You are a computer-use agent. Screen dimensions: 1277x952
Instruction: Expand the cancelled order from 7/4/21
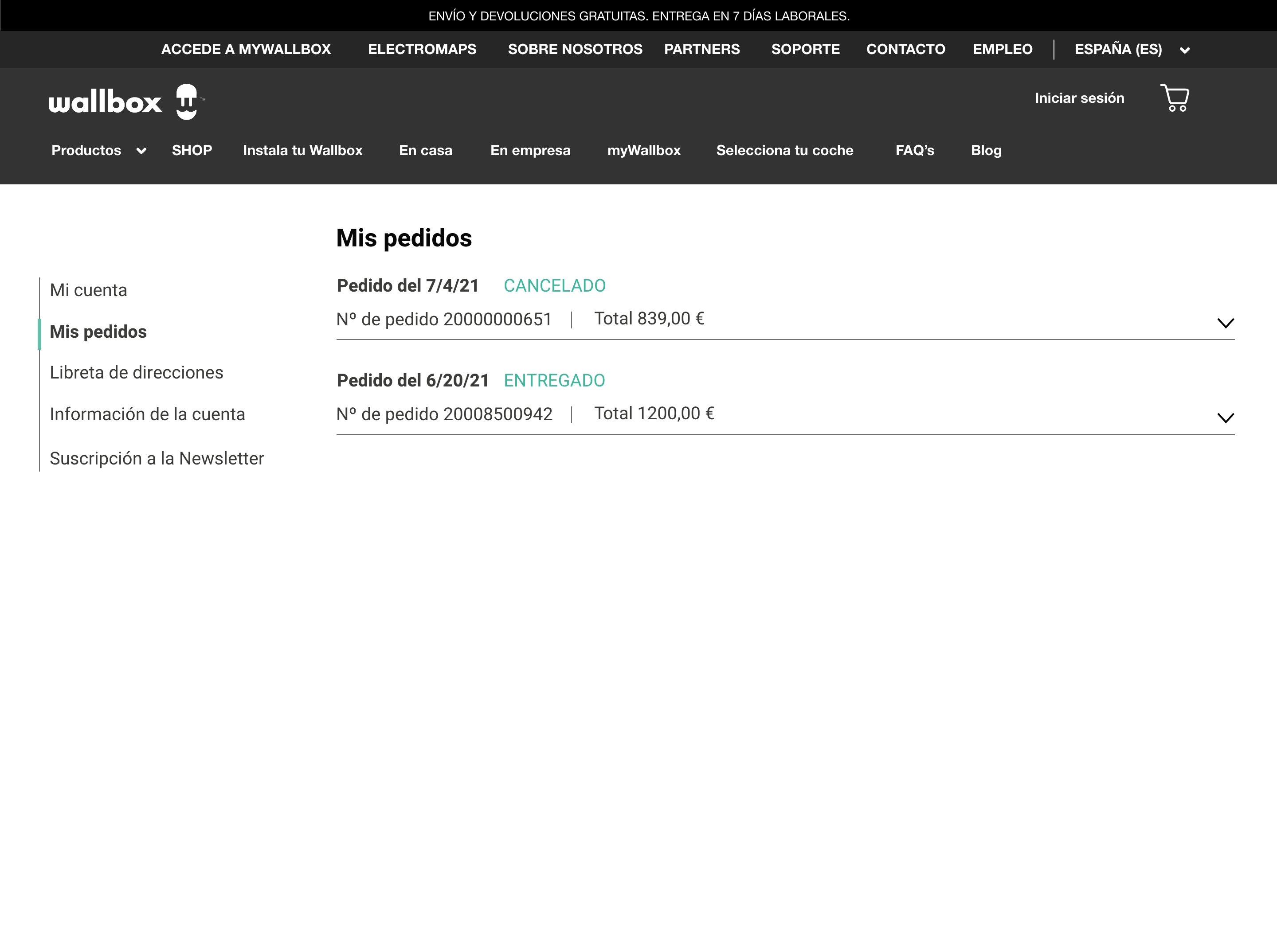click(x=1225, y=323)
